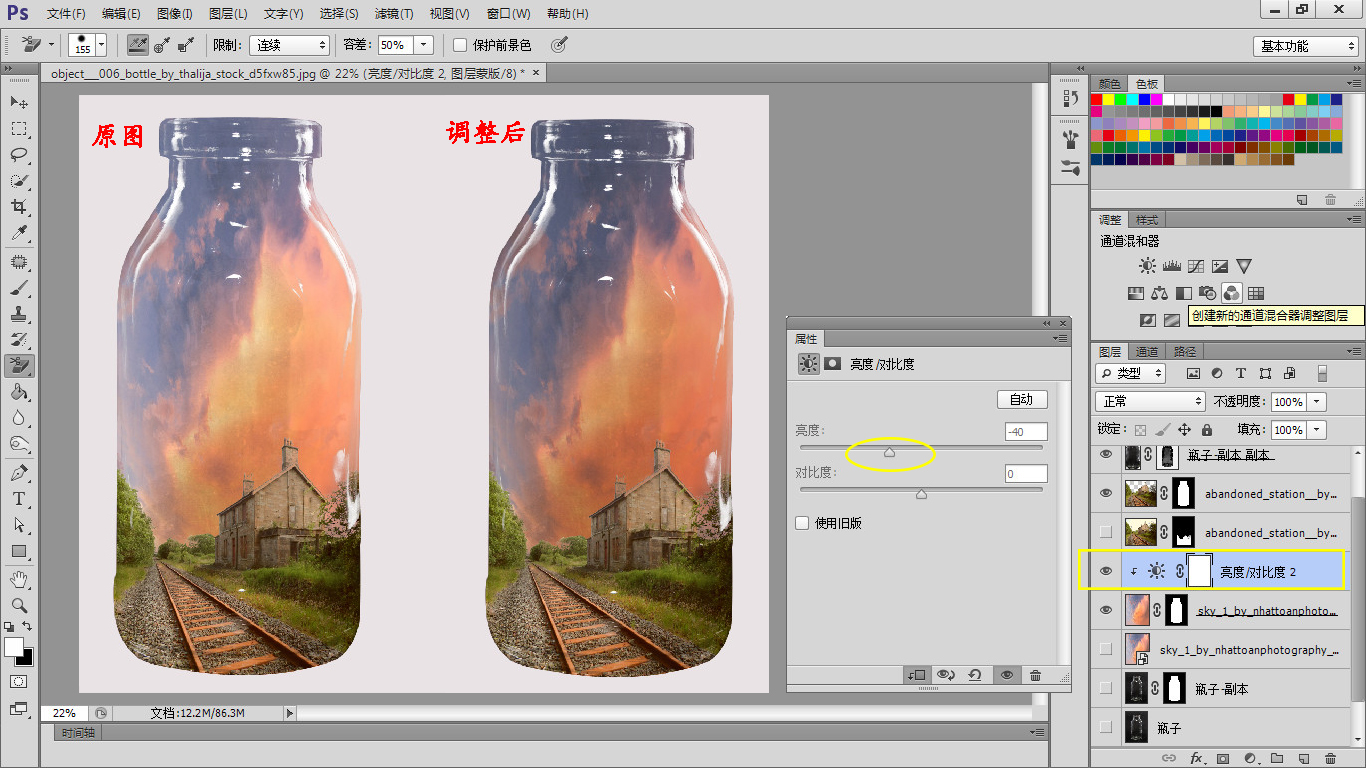Select the Quick Selection tool
This screenshot has width=1366, height=768.
(x=19, y=181)
